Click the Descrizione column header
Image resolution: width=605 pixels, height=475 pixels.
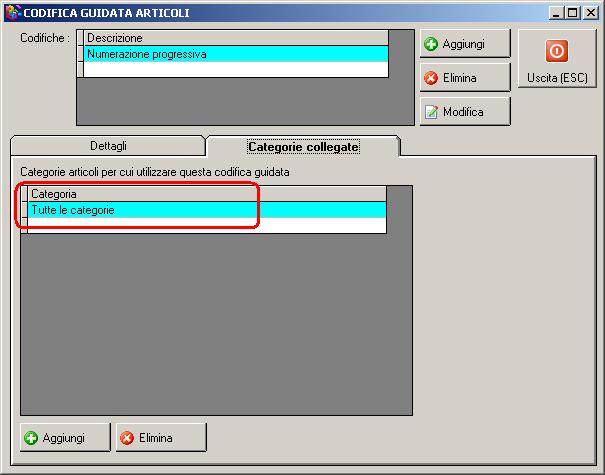coord(236,38)
